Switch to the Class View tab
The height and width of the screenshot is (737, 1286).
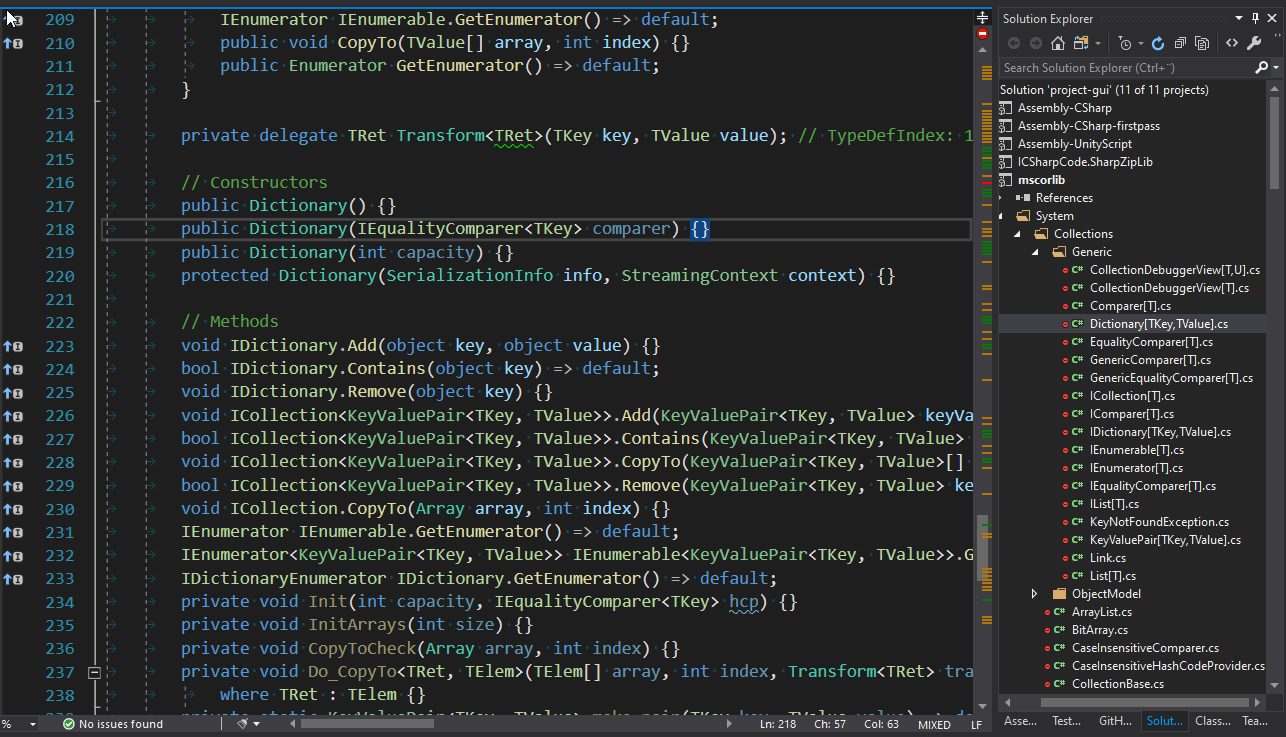1213,721
